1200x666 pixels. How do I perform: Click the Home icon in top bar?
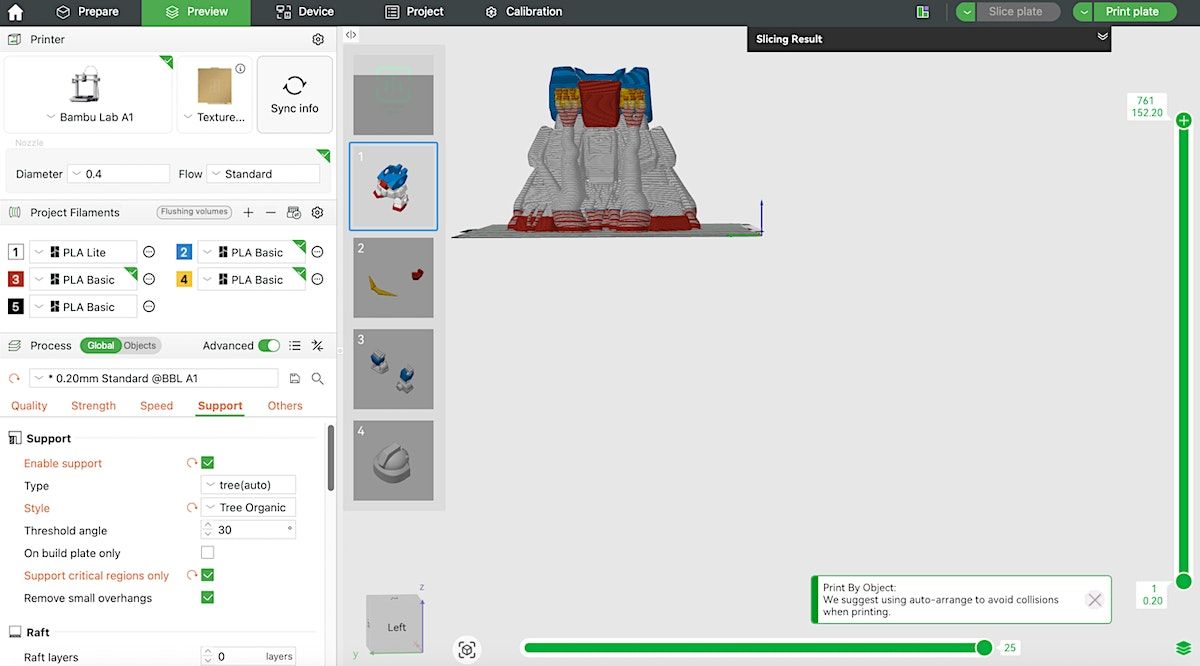coord(15,12)
